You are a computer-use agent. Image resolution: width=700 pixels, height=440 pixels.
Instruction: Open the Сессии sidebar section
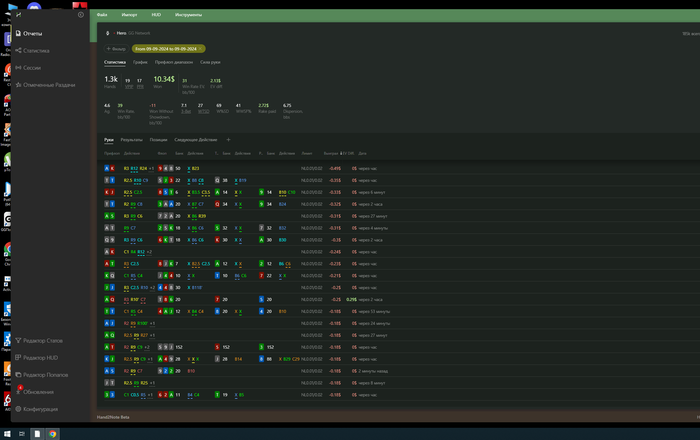point(28,68)
